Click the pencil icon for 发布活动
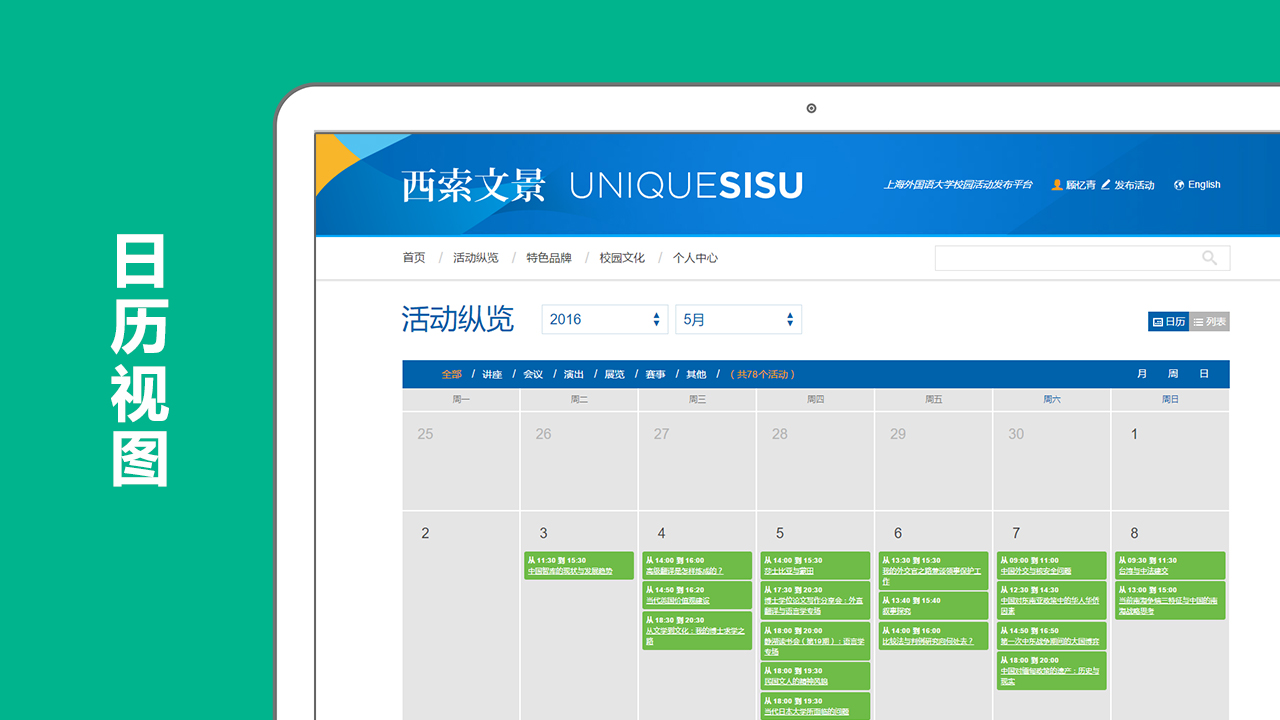1280x720 pixels. [x=1106, y=185]
